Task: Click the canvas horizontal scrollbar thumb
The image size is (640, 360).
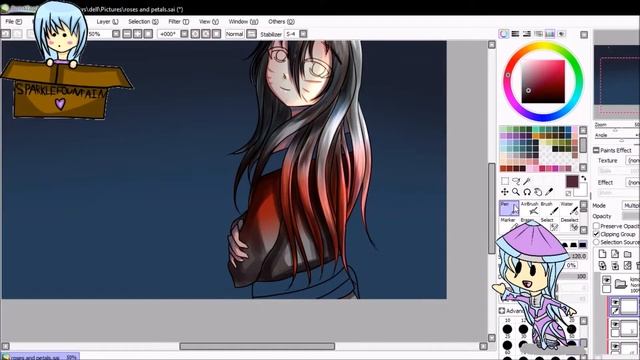Action: point(257,346)
